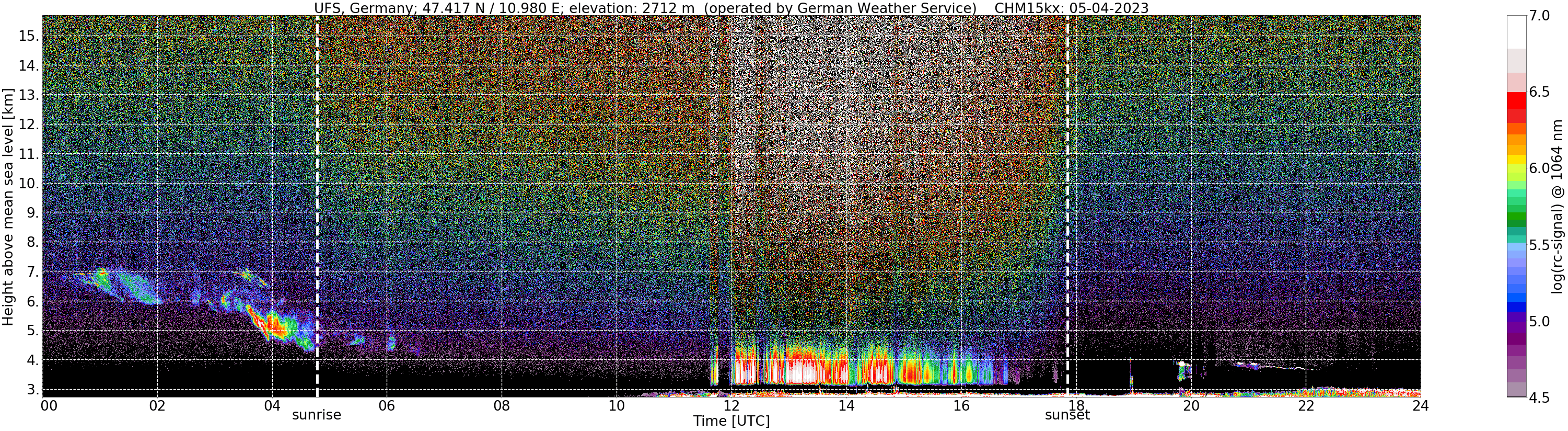Image resolution: width=1568 pixels, height=431 pixels.
Task: Click the y-axis tick label '8.'
Action: (x=32, y=242)
